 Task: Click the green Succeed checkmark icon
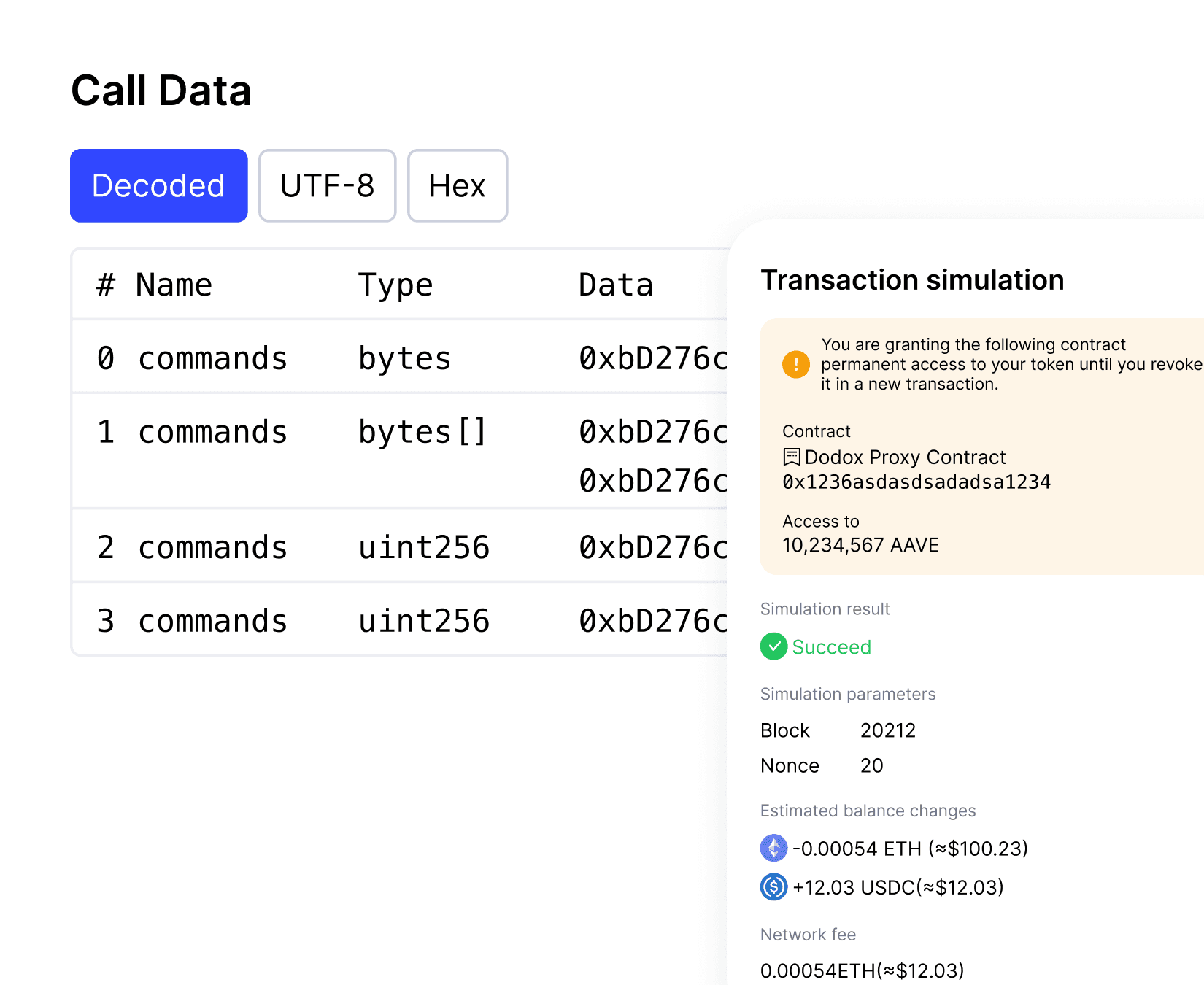pos(773,646)
